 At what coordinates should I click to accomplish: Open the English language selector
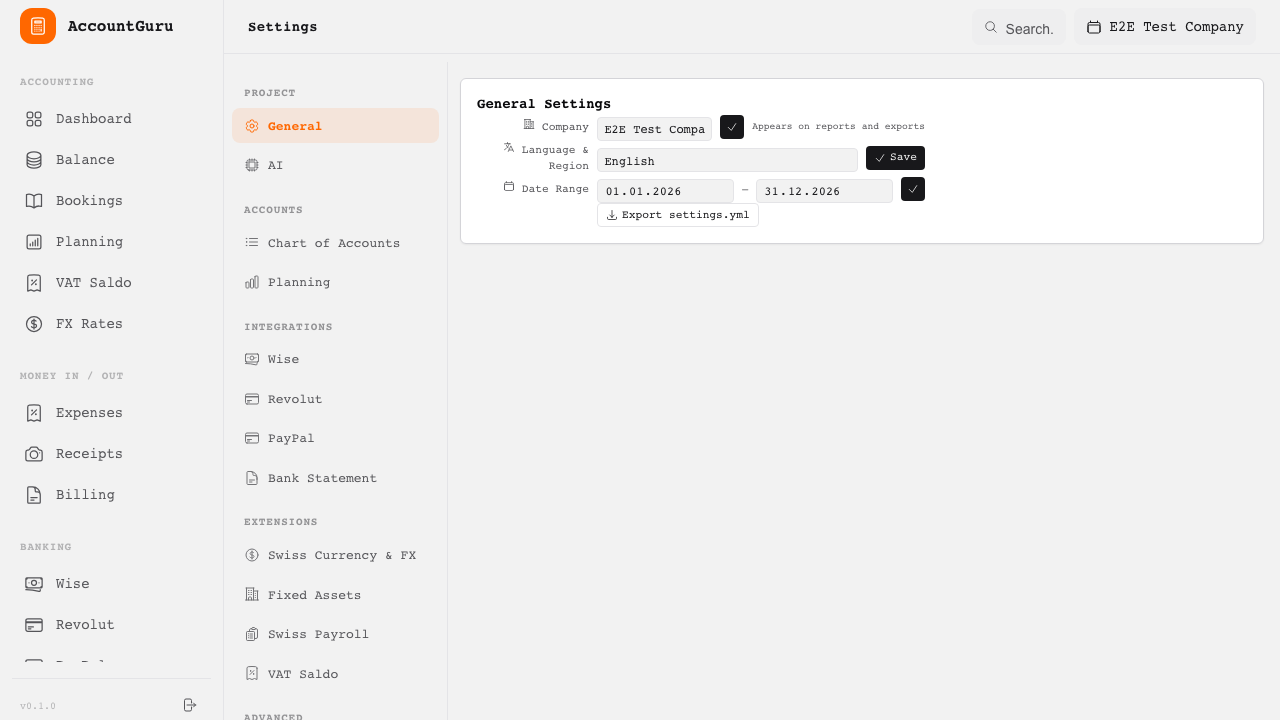[x=727, y=161]
